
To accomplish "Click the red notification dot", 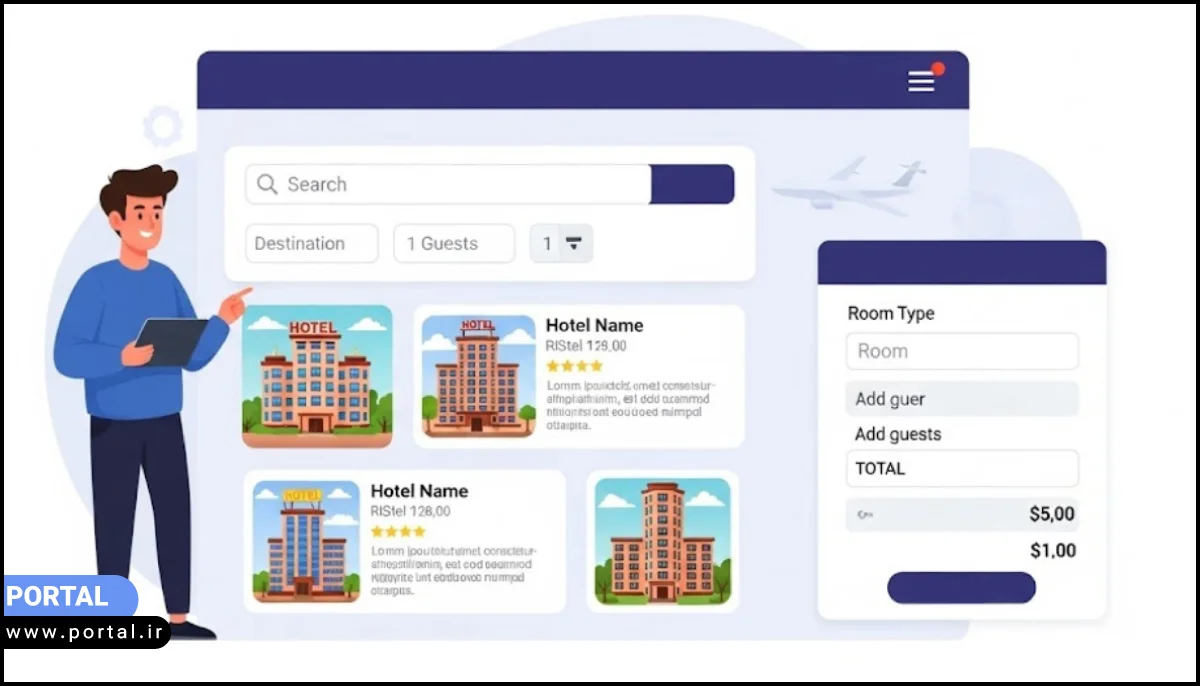I will pos(938,69).
